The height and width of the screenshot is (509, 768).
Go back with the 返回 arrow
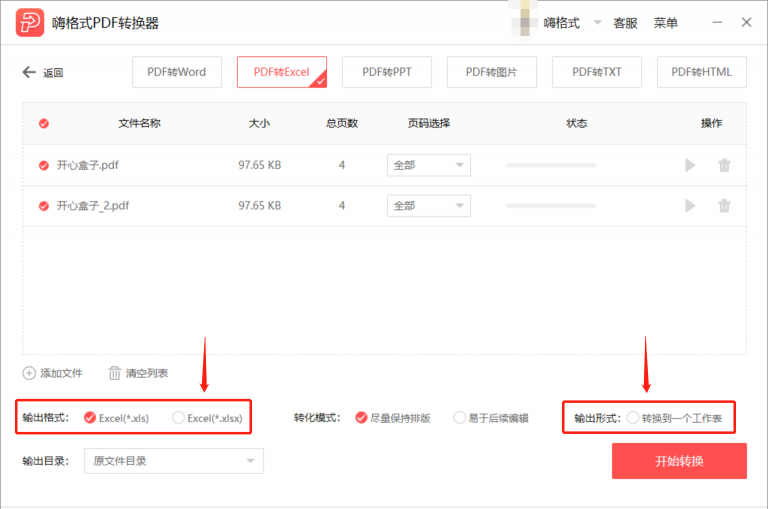(x=29, y=72)
